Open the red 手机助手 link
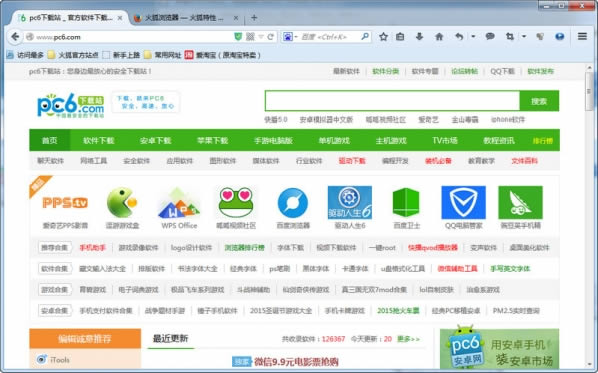The width and height of the screenshot is (598, 373). pos(93,248)
